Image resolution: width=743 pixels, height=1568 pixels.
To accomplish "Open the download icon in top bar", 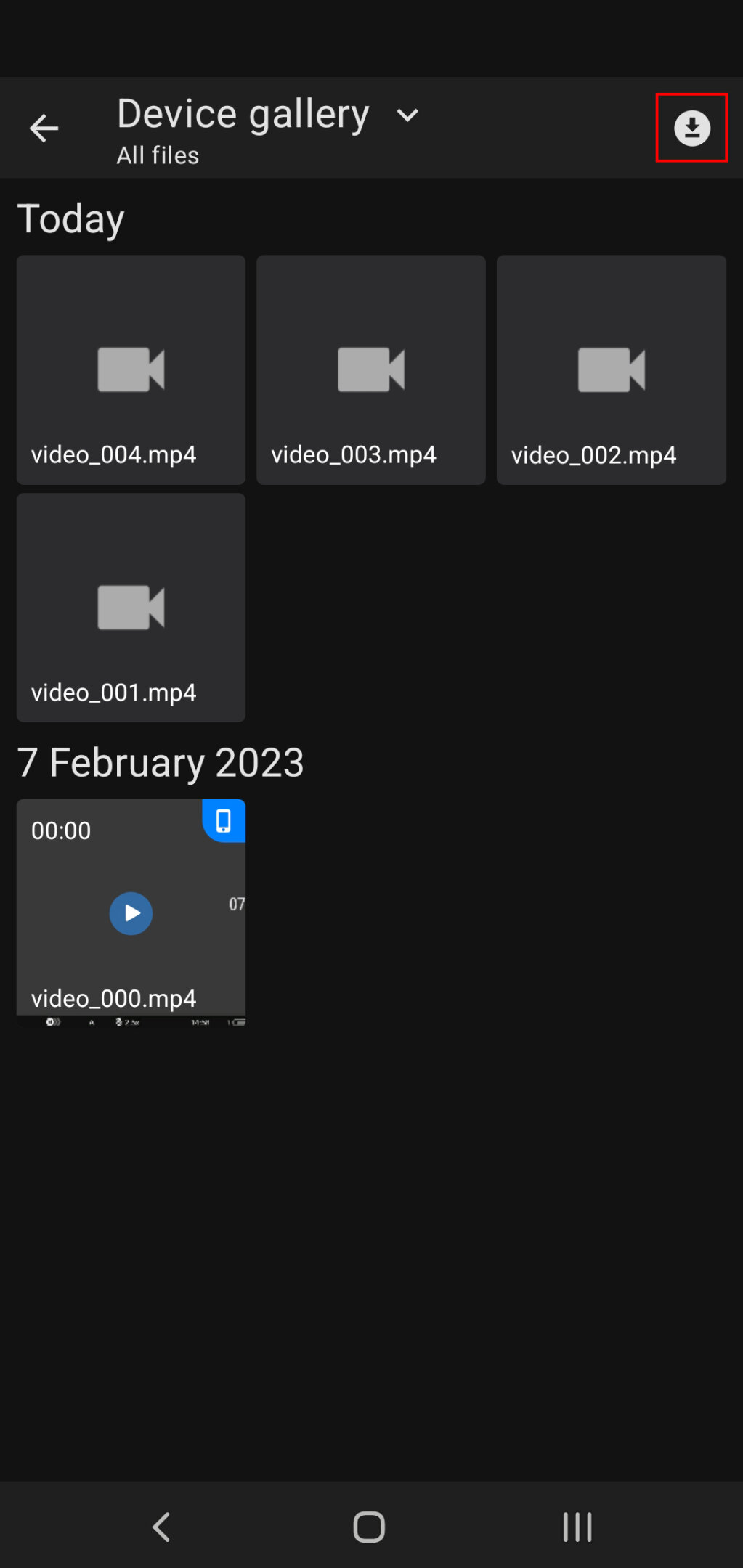I will point(691,128).
